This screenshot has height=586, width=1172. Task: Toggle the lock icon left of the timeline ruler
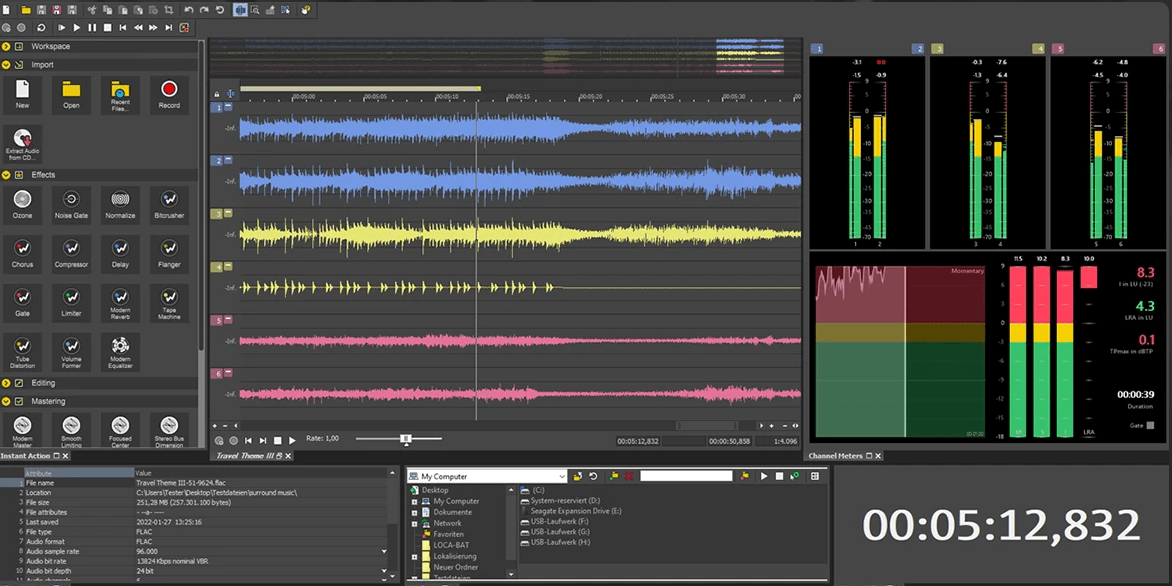(217, 94)
